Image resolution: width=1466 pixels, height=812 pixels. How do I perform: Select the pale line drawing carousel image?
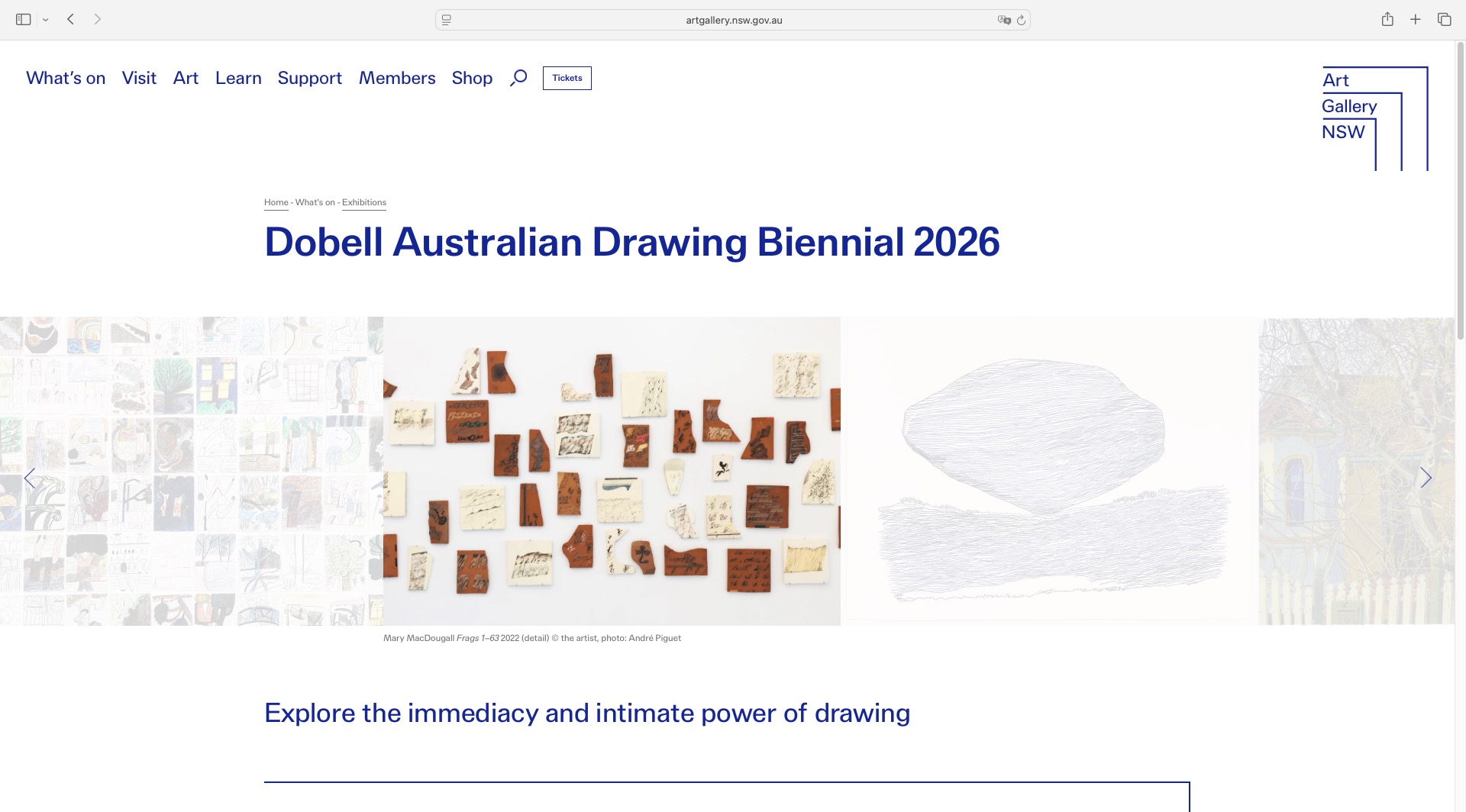point(1050,471)
